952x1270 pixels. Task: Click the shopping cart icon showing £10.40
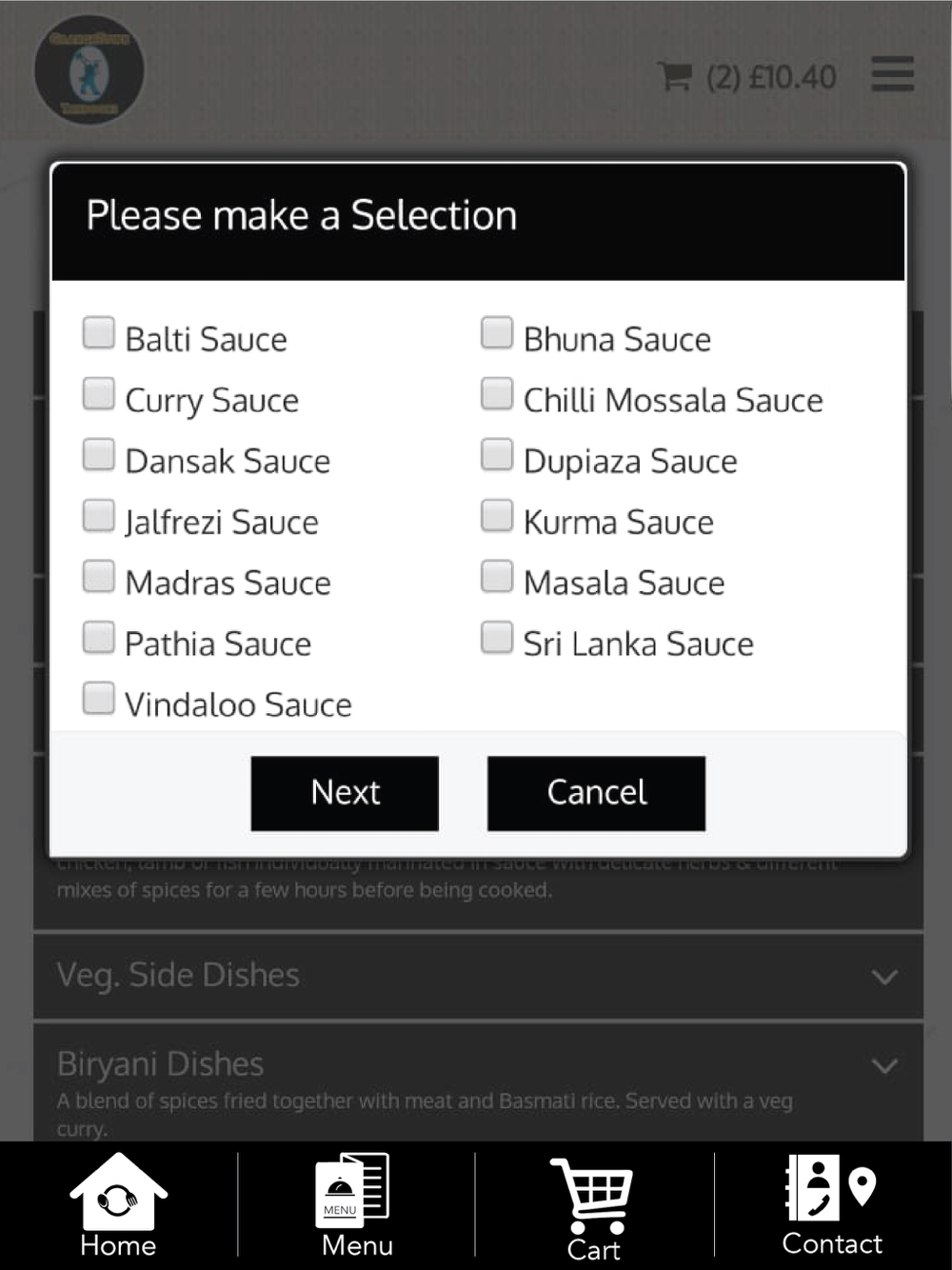point(747,76)
